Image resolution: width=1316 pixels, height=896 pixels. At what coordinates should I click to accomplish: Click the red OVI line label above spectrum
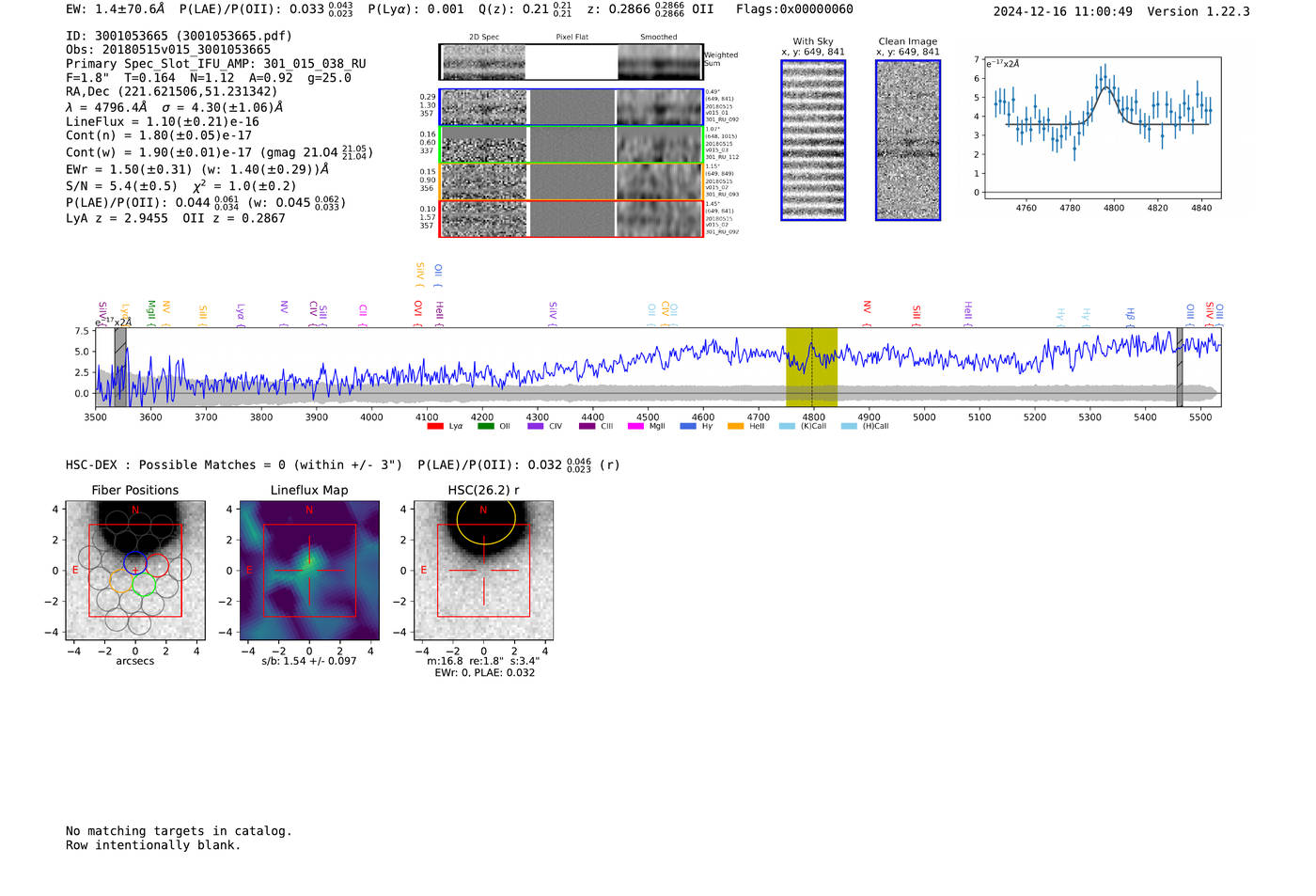(x=418, y=308)
